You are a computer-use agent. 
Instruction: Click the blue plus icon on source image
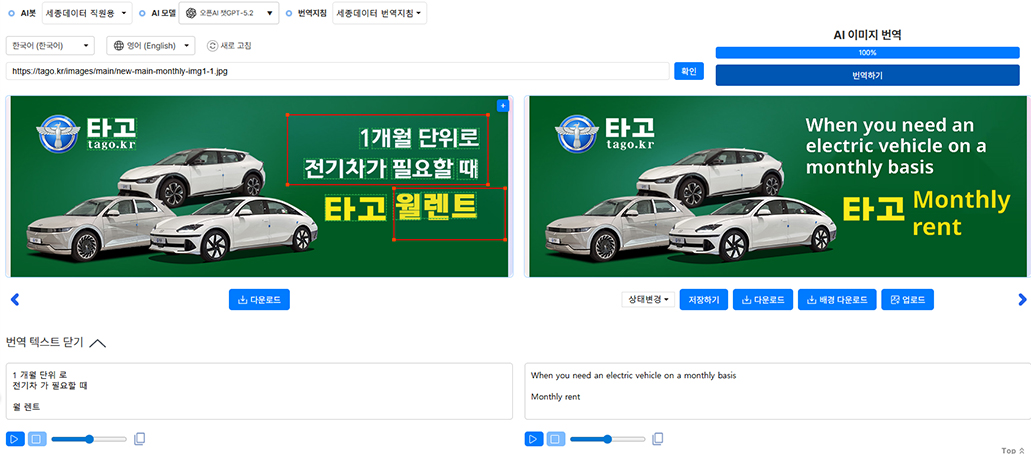[x=503, y=105]
